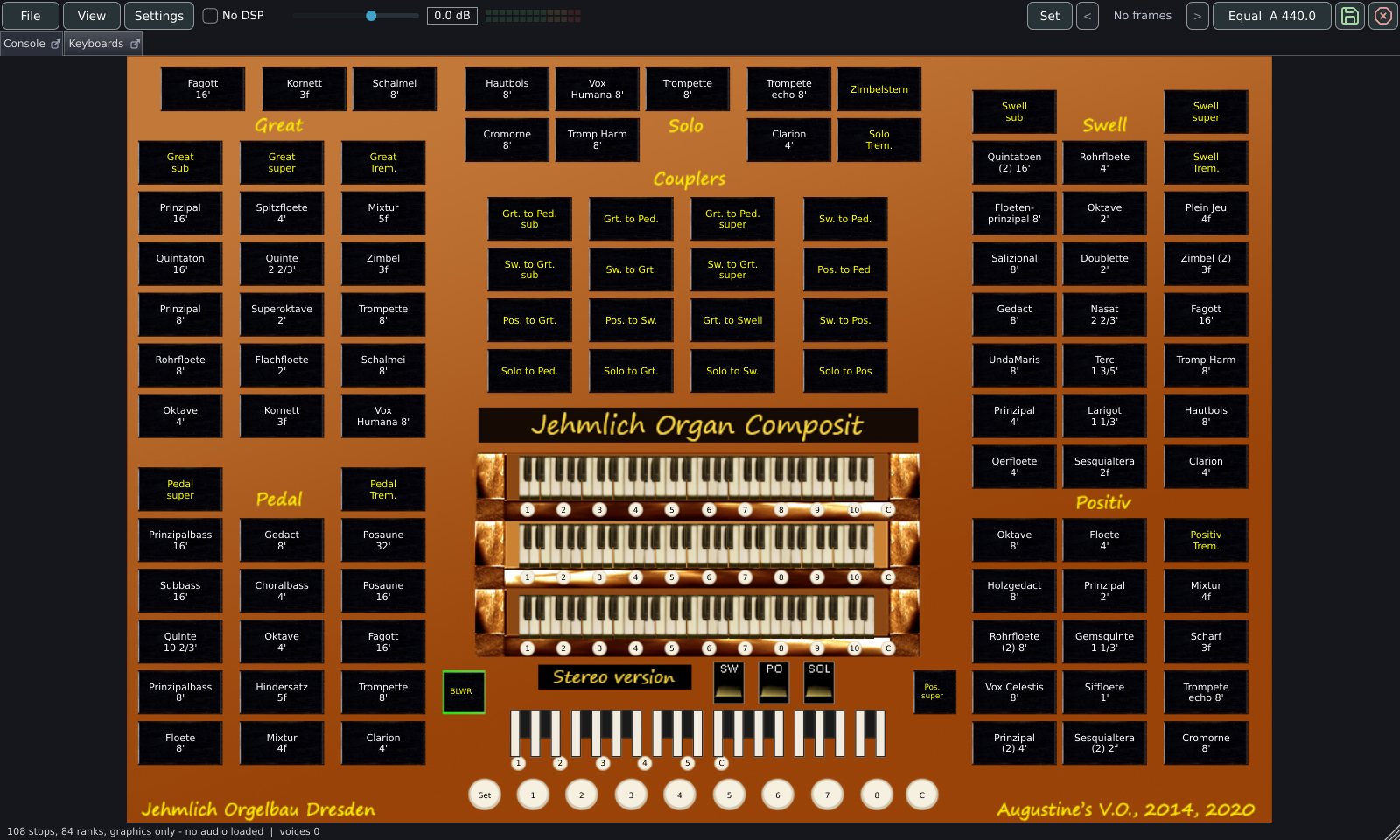1400x840 pixels.
Task: Open the File menu
Action: (31, 16)
